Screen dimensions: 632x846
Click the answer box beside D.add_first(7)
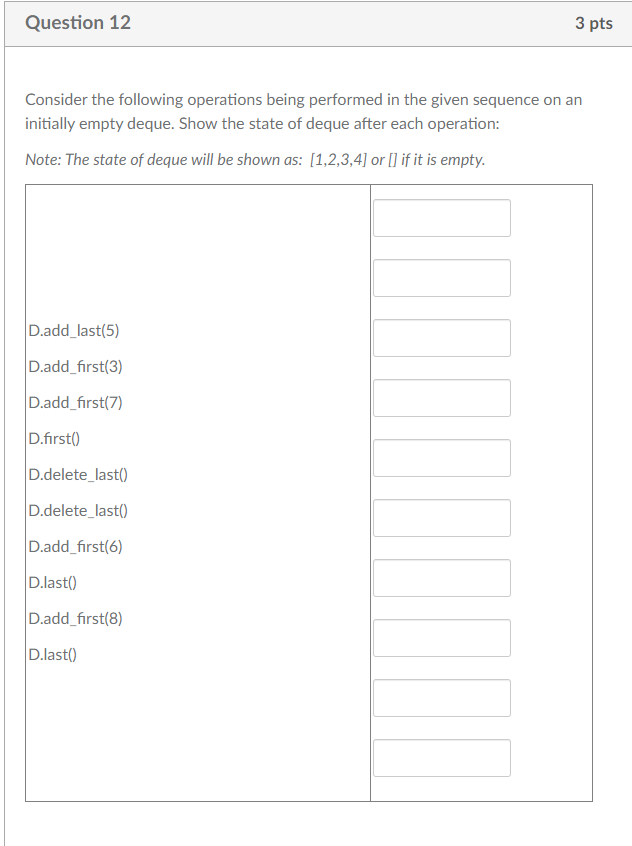pos(441,398)
